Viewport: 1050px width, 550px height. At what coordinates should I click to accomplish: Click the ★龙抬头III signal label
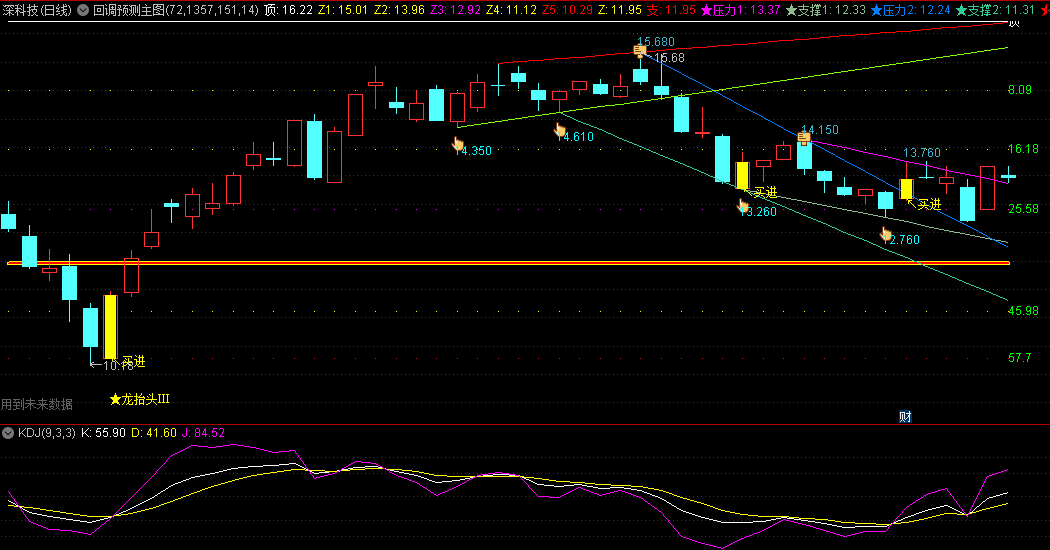pyautogui.click(x=139, y=399)
